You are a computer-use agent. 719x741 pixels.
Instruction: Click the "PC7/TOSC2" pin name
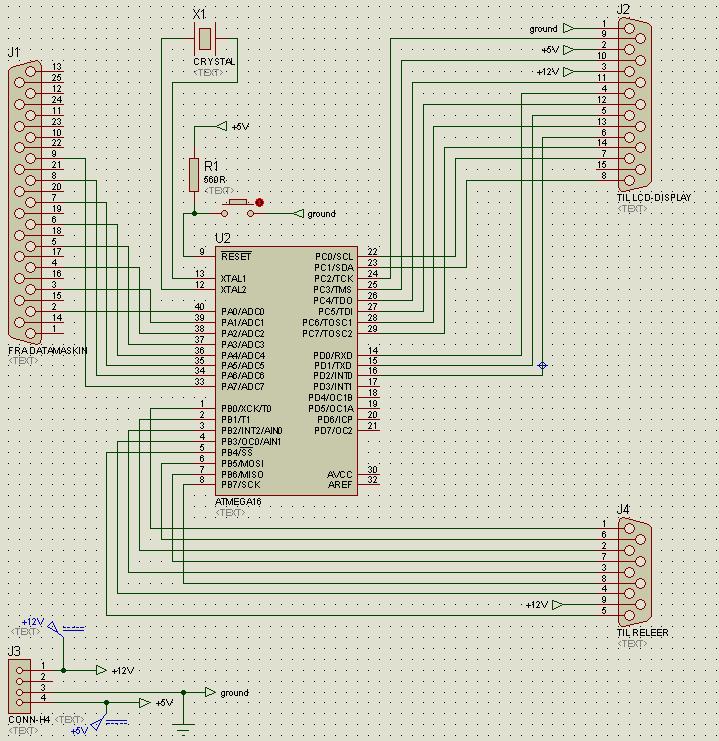click(x=328, y=334)
